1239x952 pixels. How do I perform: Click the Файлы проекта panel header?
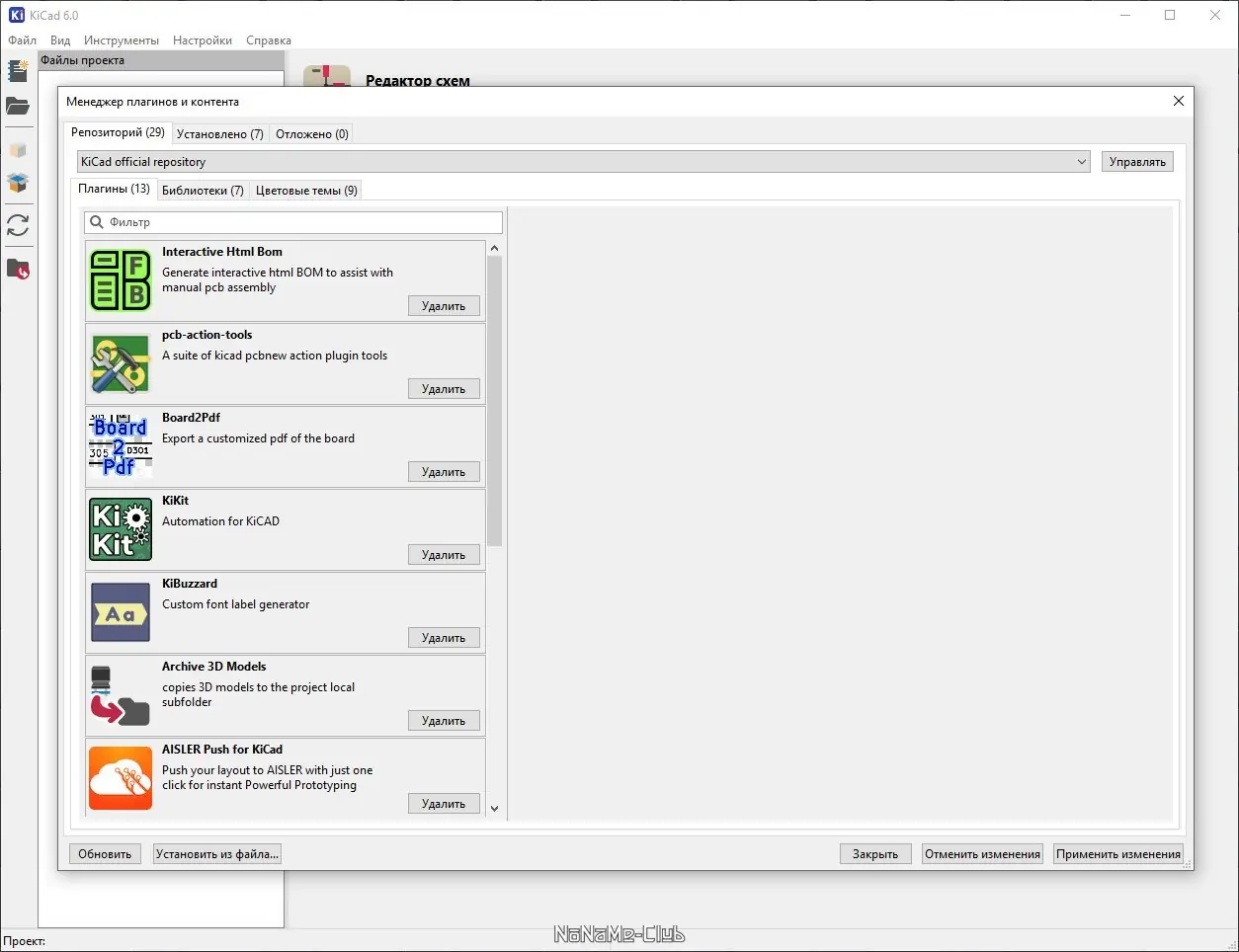(161, 60)
